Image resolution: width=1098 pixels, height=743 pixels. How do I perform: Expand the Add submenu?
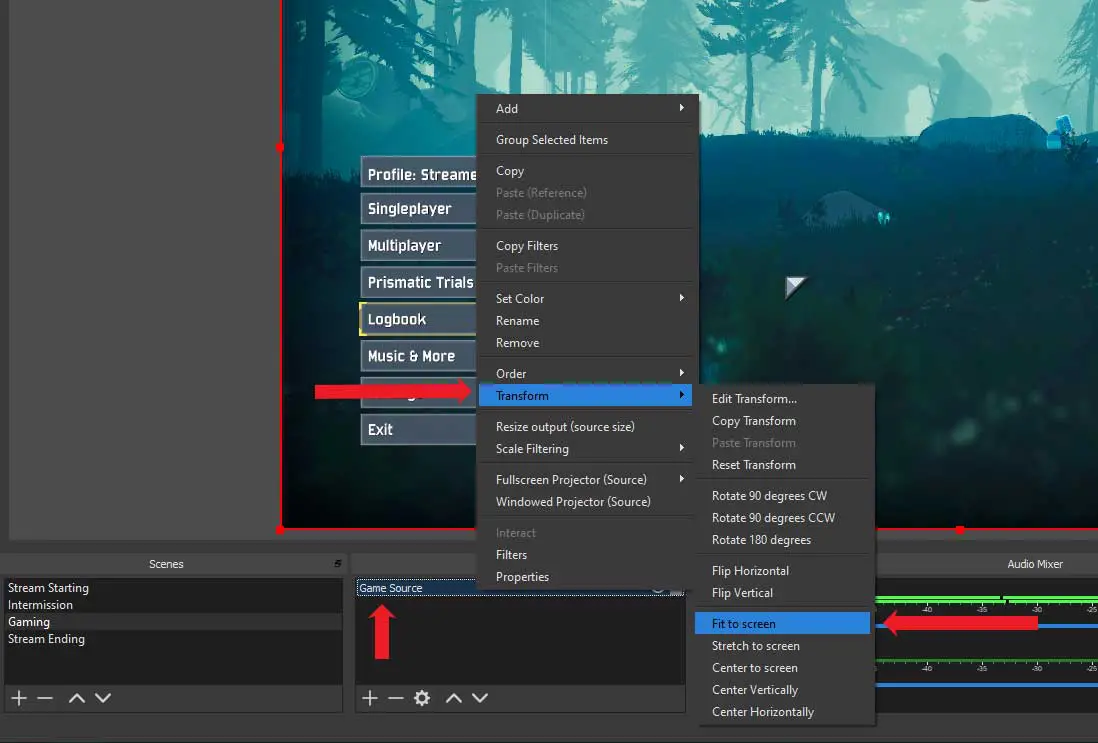(x=587, y=109)
